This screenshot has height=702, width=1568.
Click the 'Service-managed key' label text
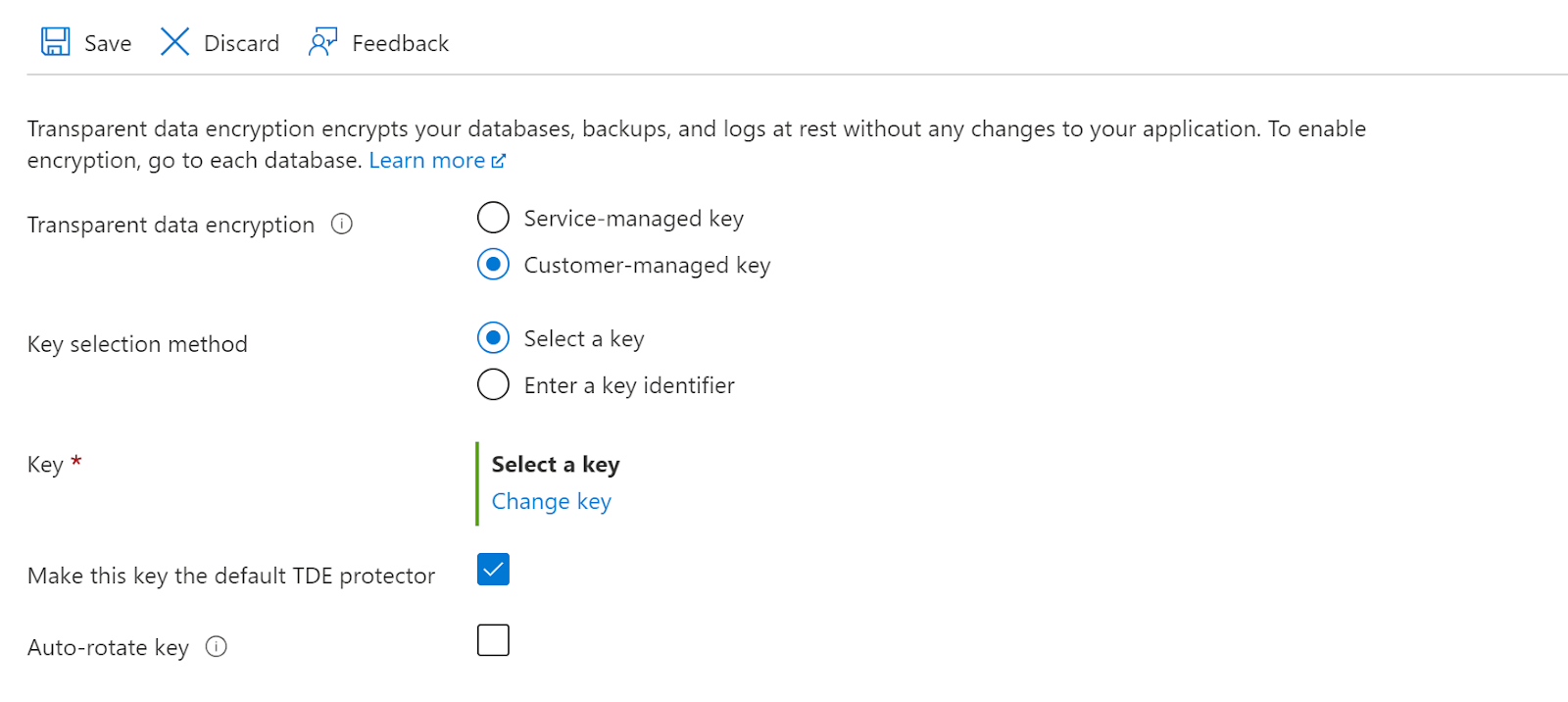point(633,219)
